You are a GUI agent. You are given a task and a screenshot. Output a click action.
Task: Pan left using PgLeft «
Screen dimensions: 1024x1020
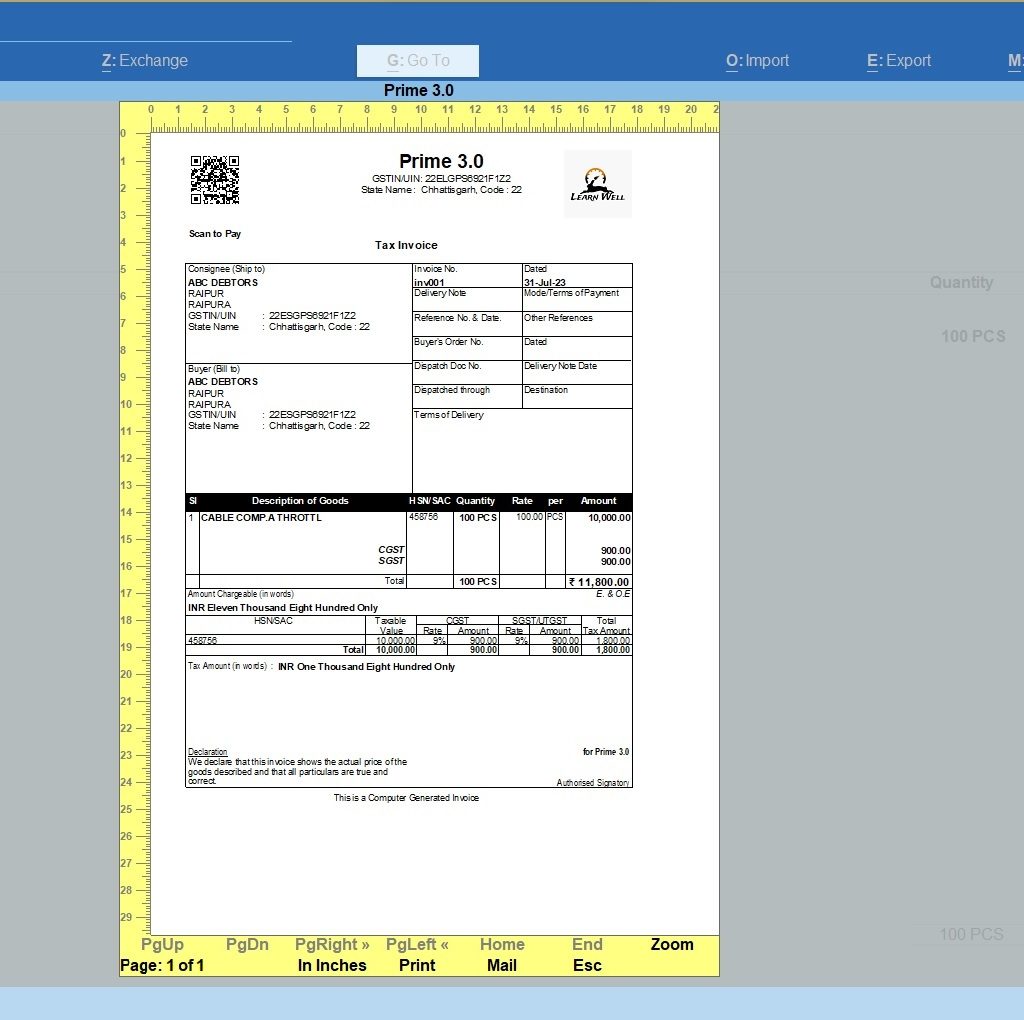(416, 944)
